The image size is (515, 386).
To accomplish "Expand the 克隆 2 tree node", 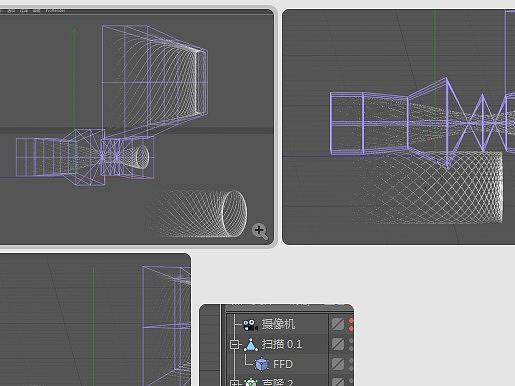I will [x=235, y=383].
